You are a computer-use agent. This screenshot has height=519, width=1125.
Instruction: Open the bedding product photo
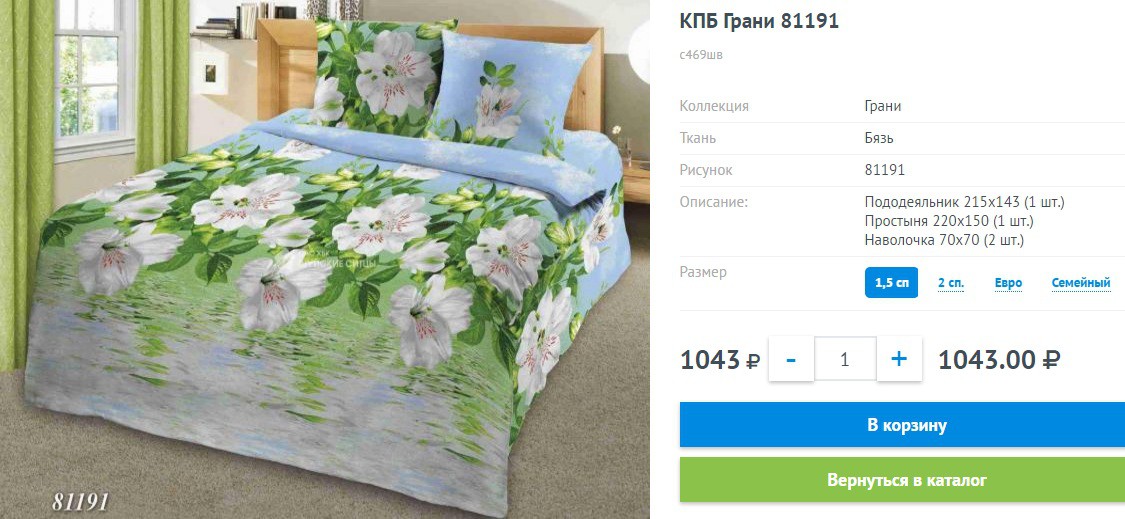click(324, 260)
